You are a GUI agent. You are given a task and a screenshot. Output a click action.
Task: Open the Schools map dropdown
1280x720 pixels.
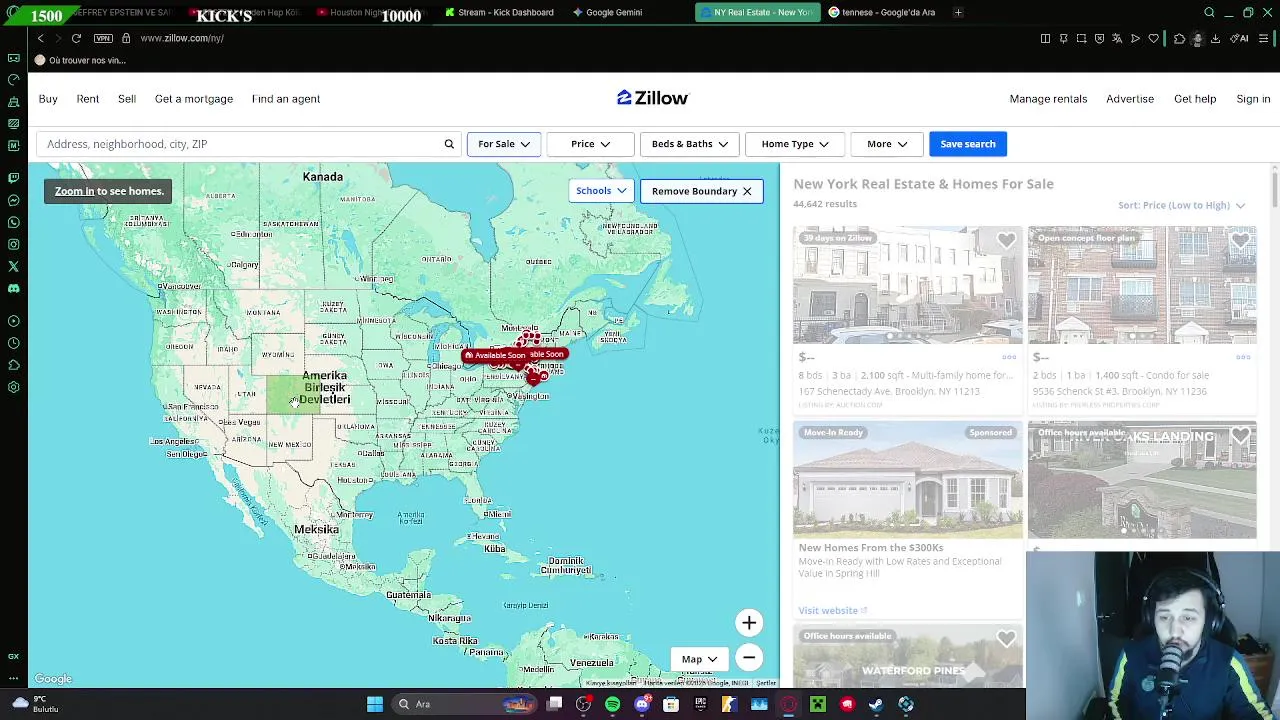pyautogui.click(x=601, y=191)
